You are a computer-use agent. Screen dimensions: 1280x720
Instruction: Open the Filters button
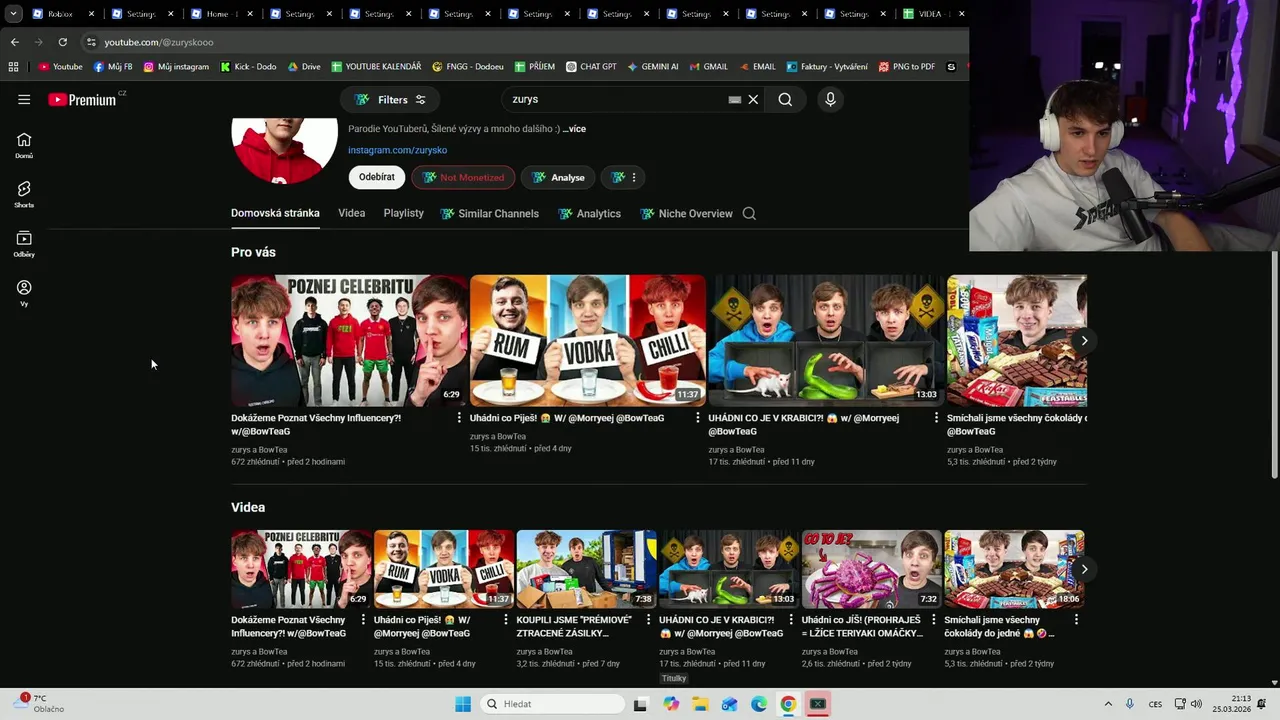pyautogui.click(x=390, y=99)
